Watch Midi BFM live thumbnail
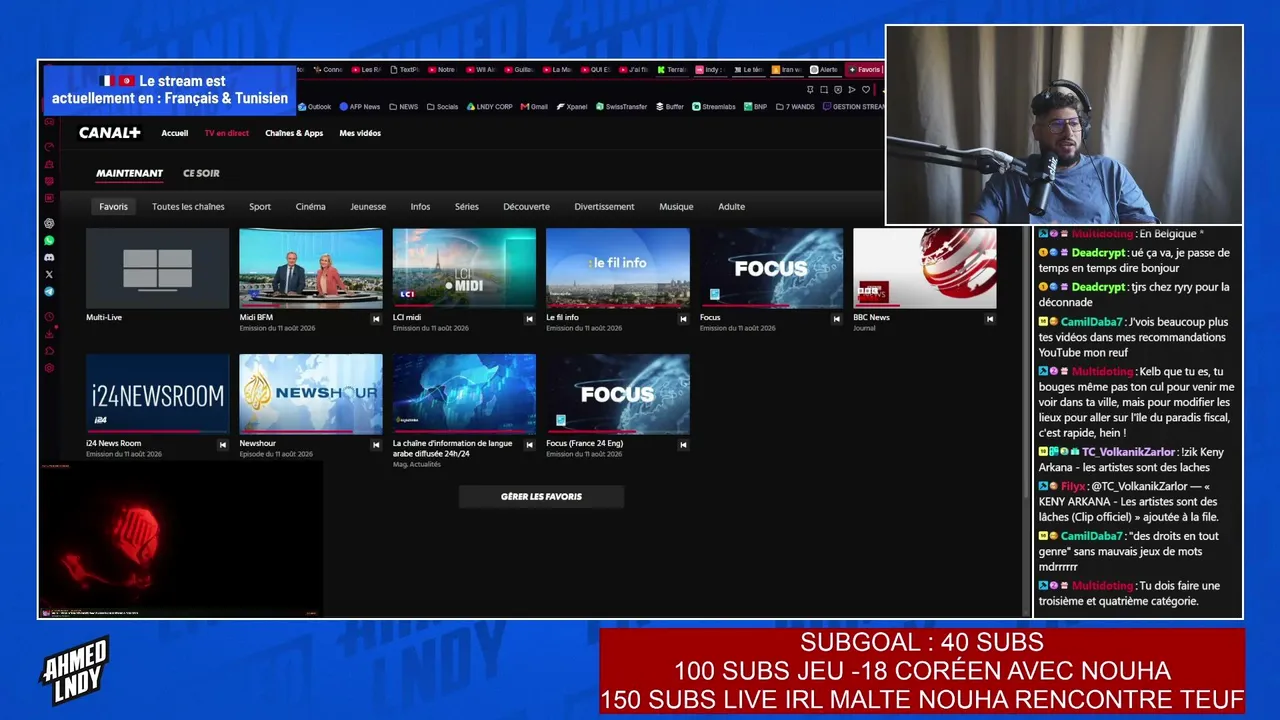The height and width of the screenshot is (720, 1280). pyautogui.click(x=311, y=268)
